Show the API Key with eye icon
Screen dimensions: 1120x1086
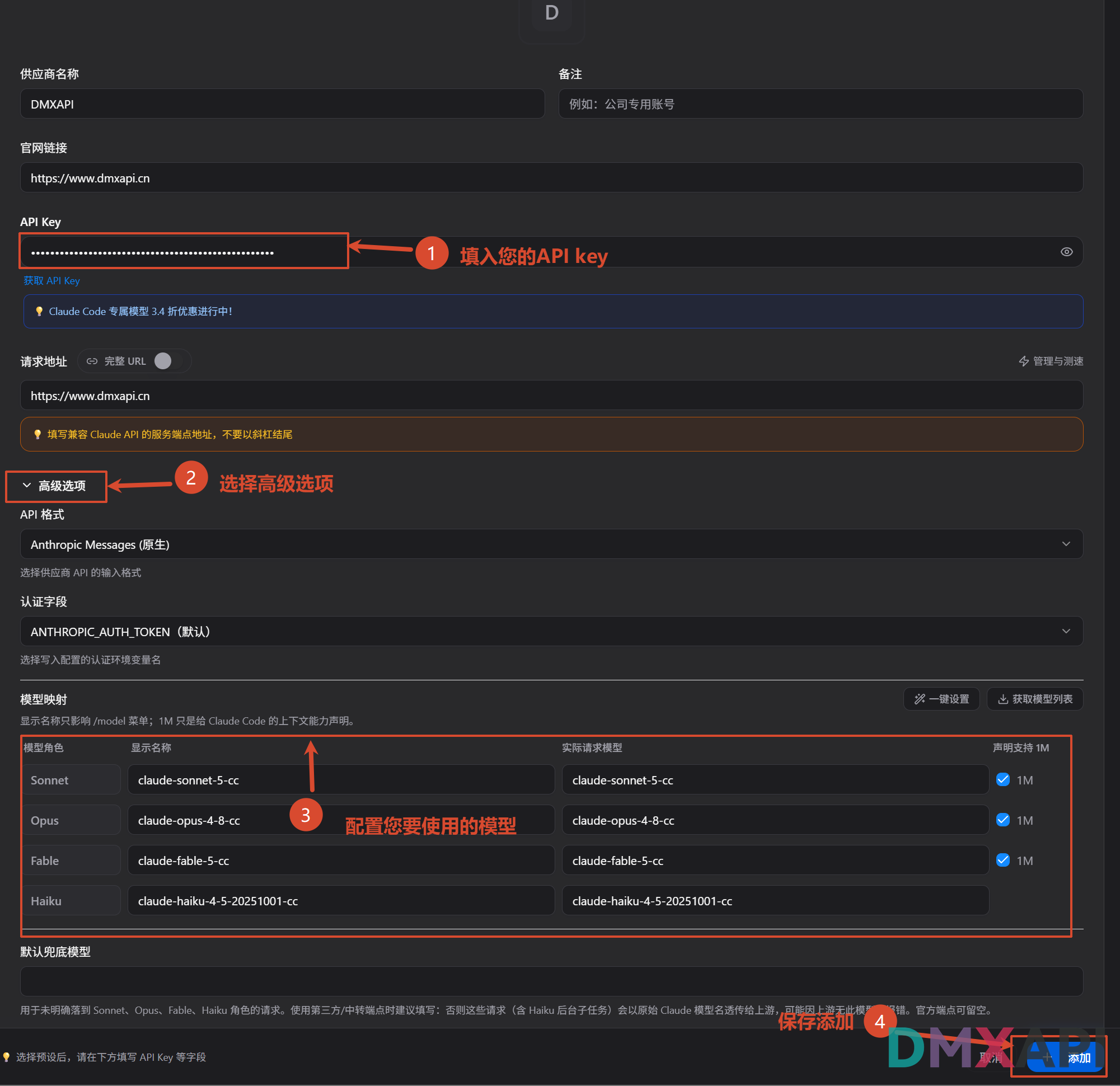click(1066, 252)
